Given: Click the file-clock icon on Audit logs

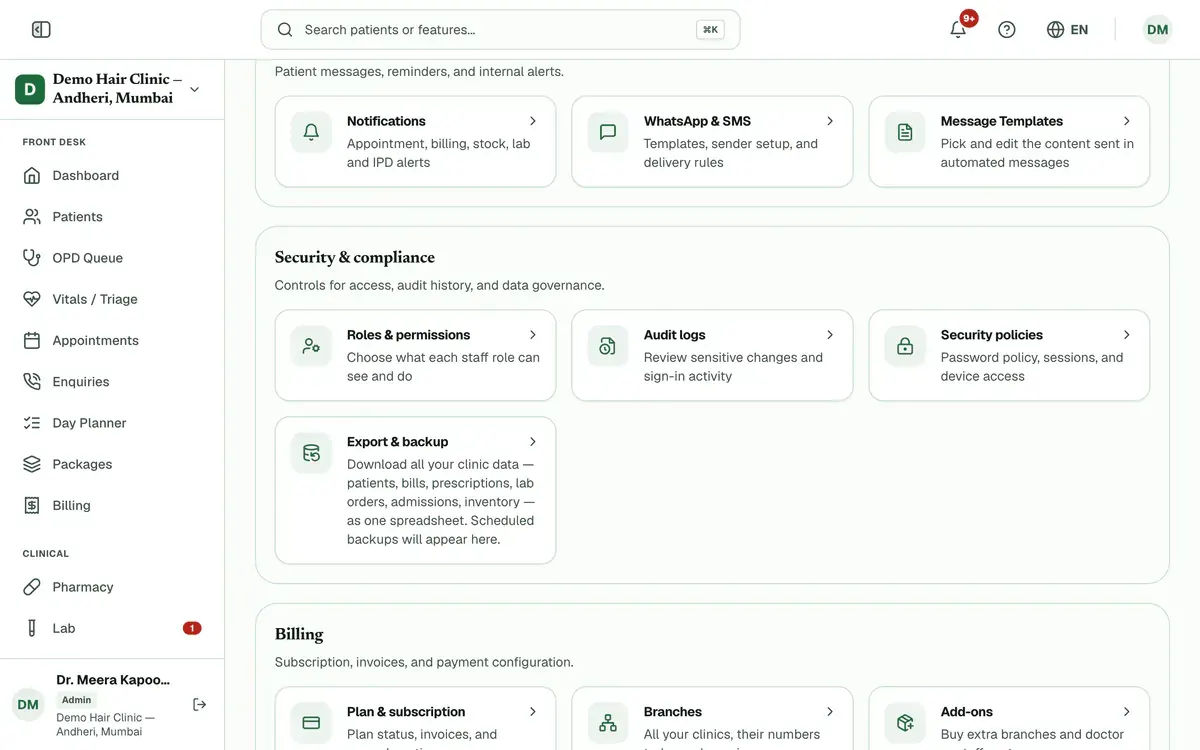Looking at the screenshot, I should pyautogui.click(x=608, y=346).
